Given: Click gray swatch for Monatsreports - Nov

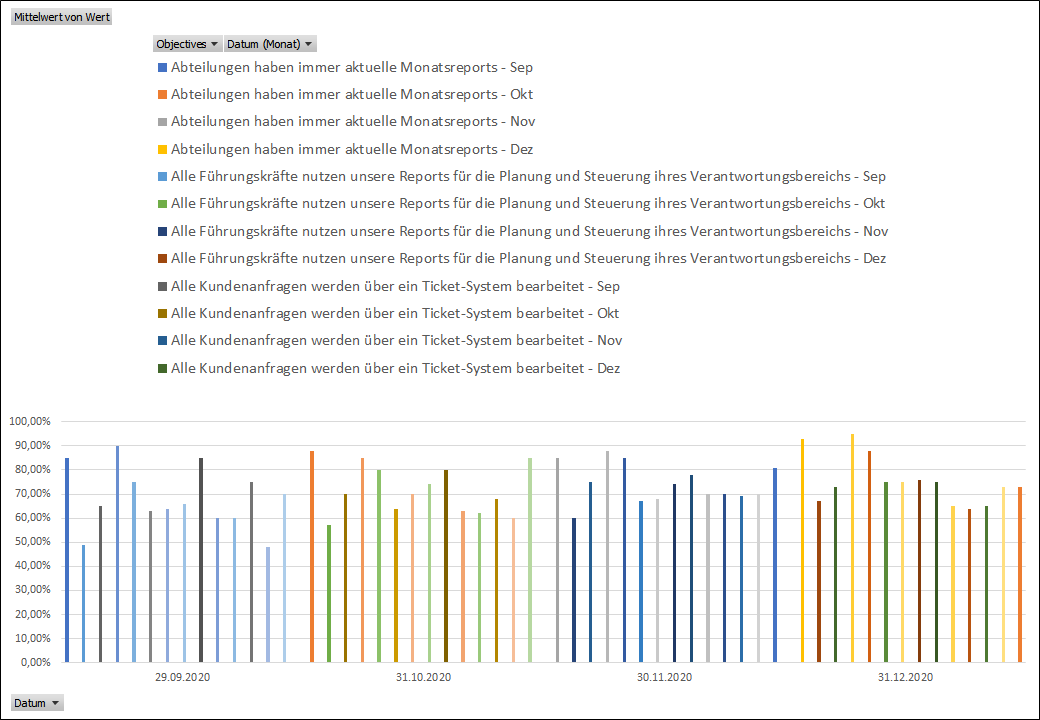Looking at the screenshot, I should click(162, 122).
